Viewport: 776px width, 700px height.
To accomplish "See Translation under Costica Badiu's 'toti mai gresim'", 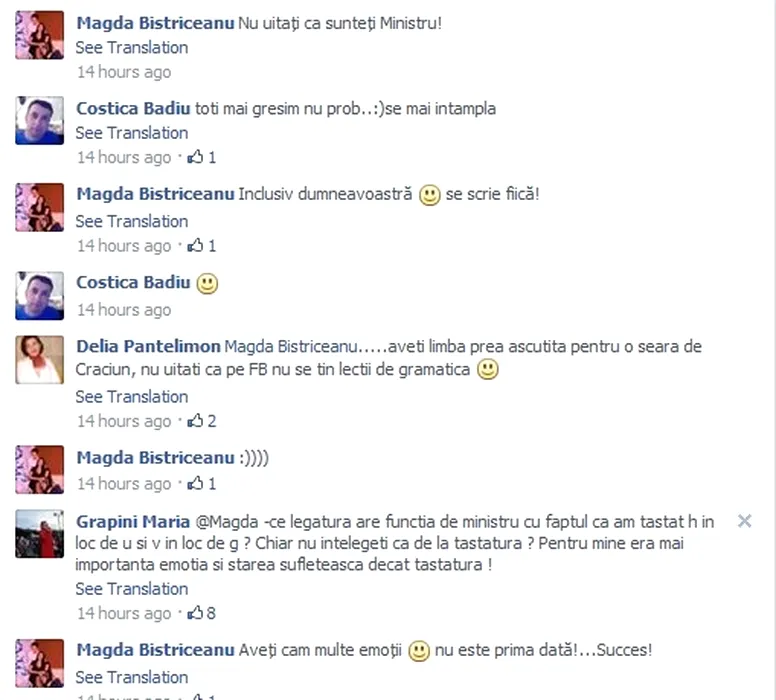I will 132,133.
